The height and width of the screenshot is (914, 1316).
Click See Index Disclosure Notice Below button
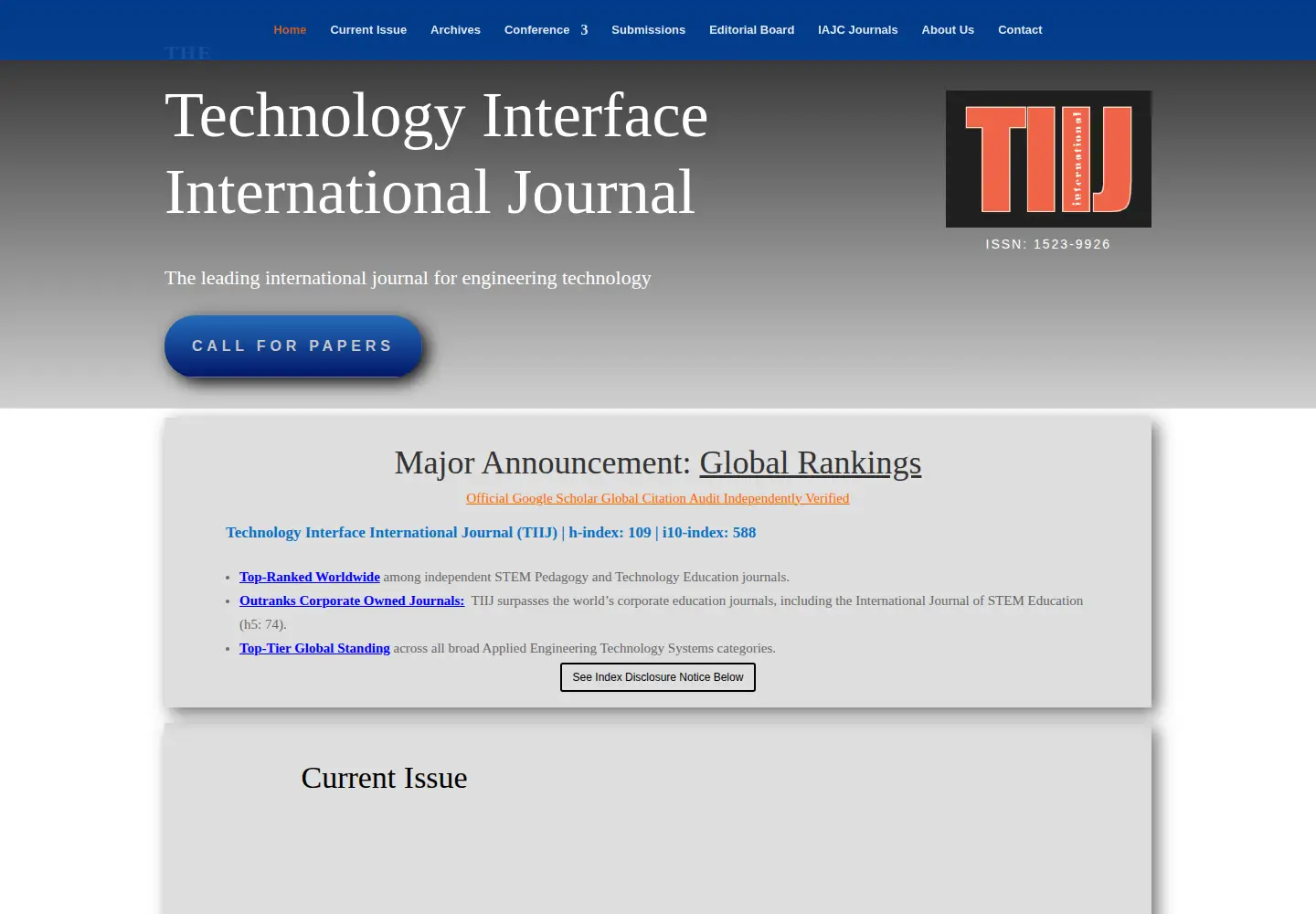point(658,677)
